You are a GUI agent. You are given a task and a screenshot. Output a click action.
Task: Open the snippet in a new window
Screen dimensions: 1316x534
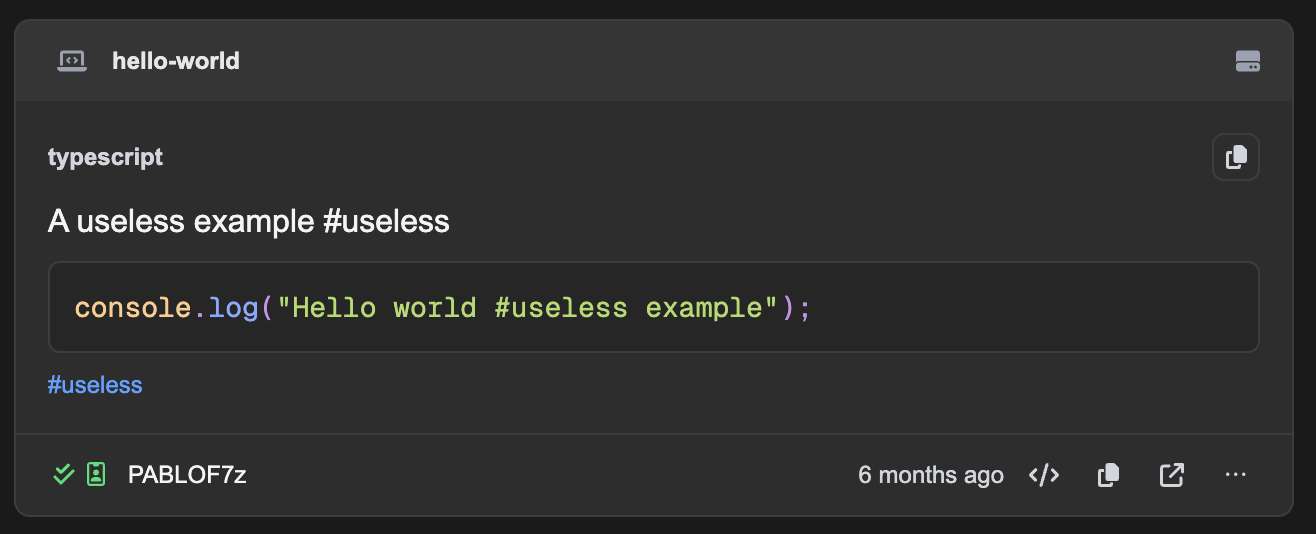point(1171,475)
